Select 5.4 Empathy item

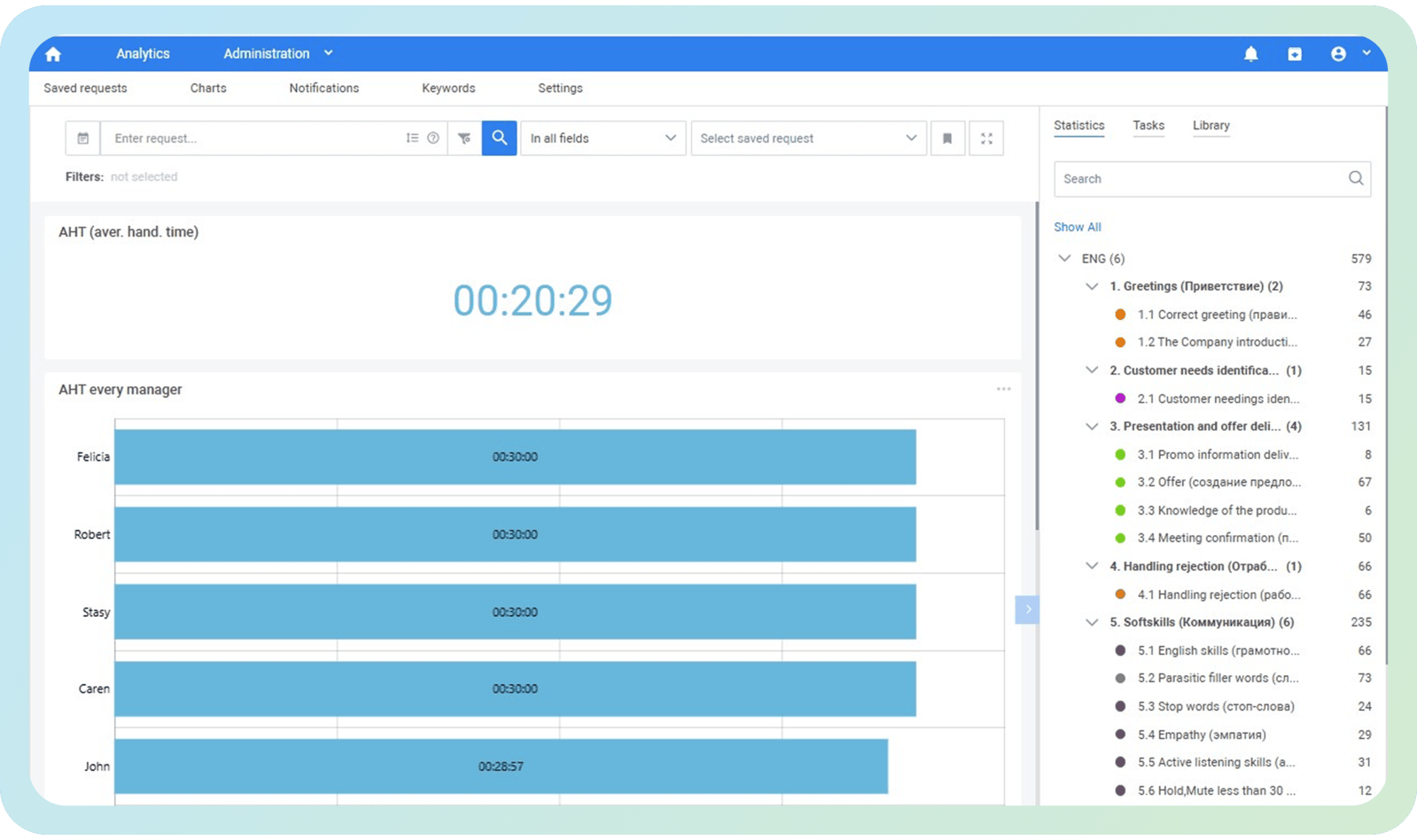point(1202,735)
